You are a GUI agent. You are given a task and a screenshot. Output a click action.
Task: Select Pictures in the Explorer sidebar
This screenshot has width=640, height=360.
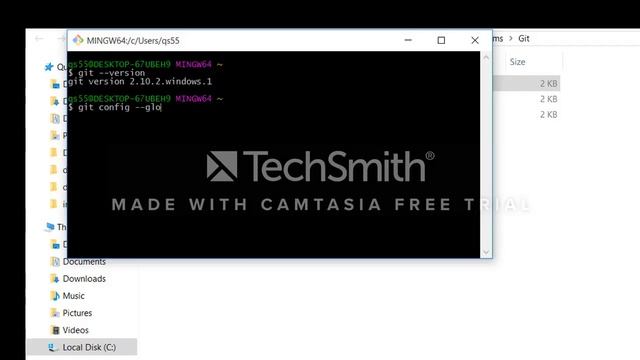click(77, 313)
